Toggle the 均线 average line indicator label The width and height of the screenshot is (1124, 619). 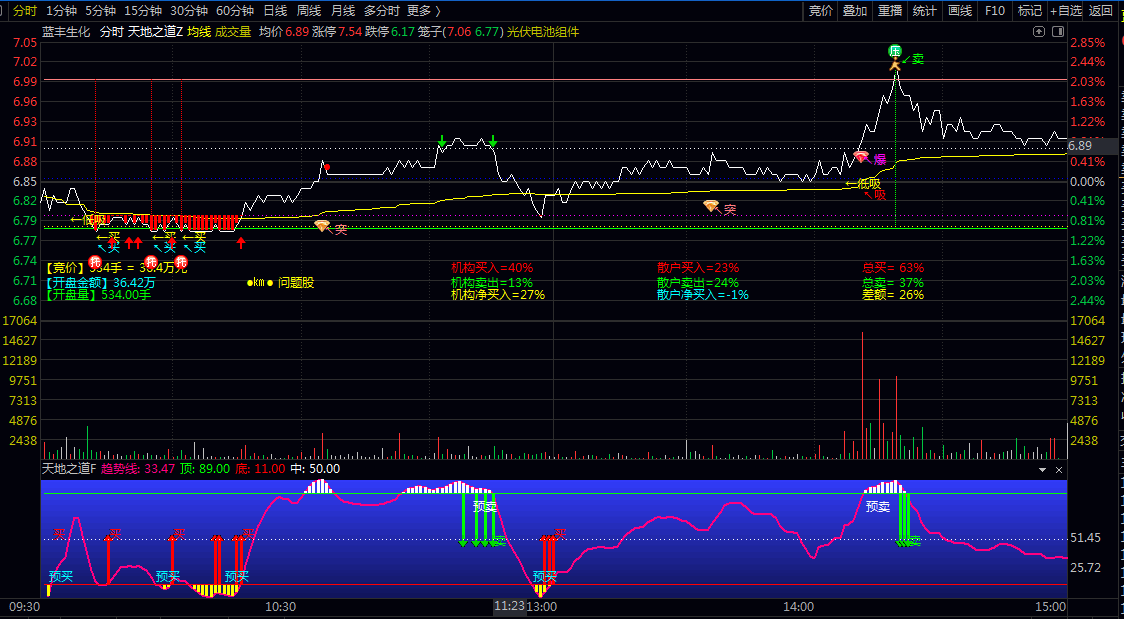(199, 32)
